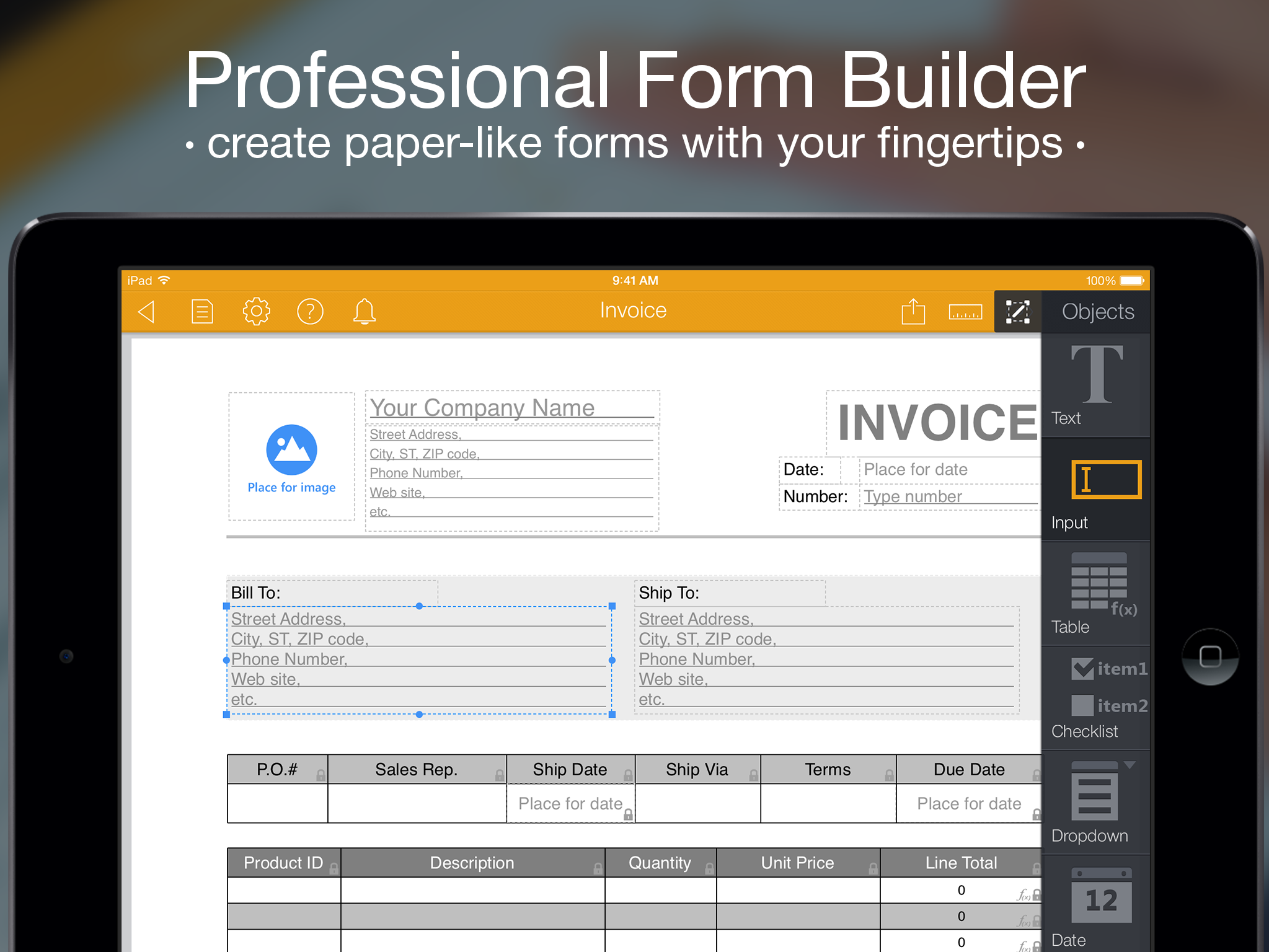Viewport: 1269px width, 952px height.
Task: Click the Your Company Name field
Action: pos(512,408)
